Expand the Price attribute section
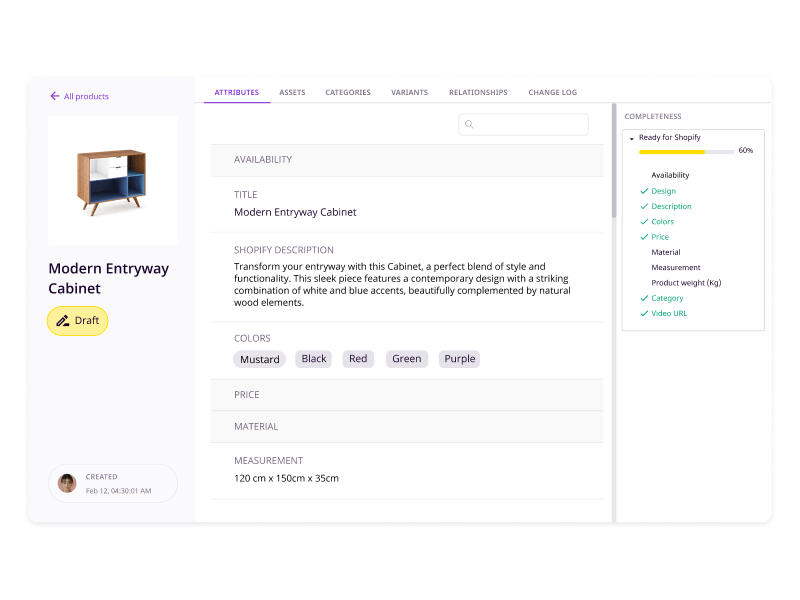The height and width of the screenshot is (600, 800). pyautogui.click(x=405, y=395)
